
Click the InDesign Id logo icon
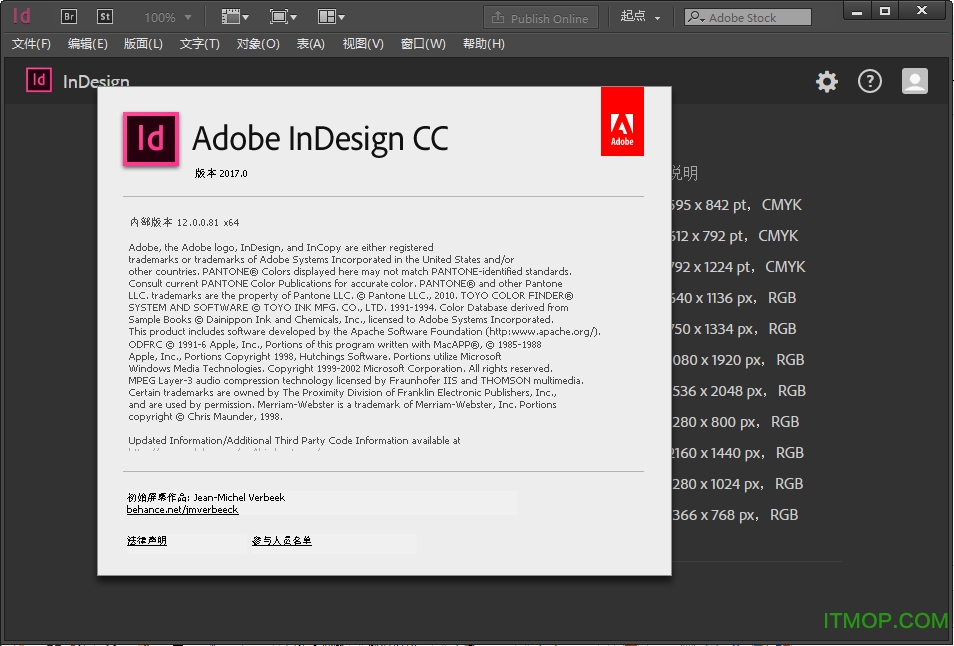pos(22,16)
